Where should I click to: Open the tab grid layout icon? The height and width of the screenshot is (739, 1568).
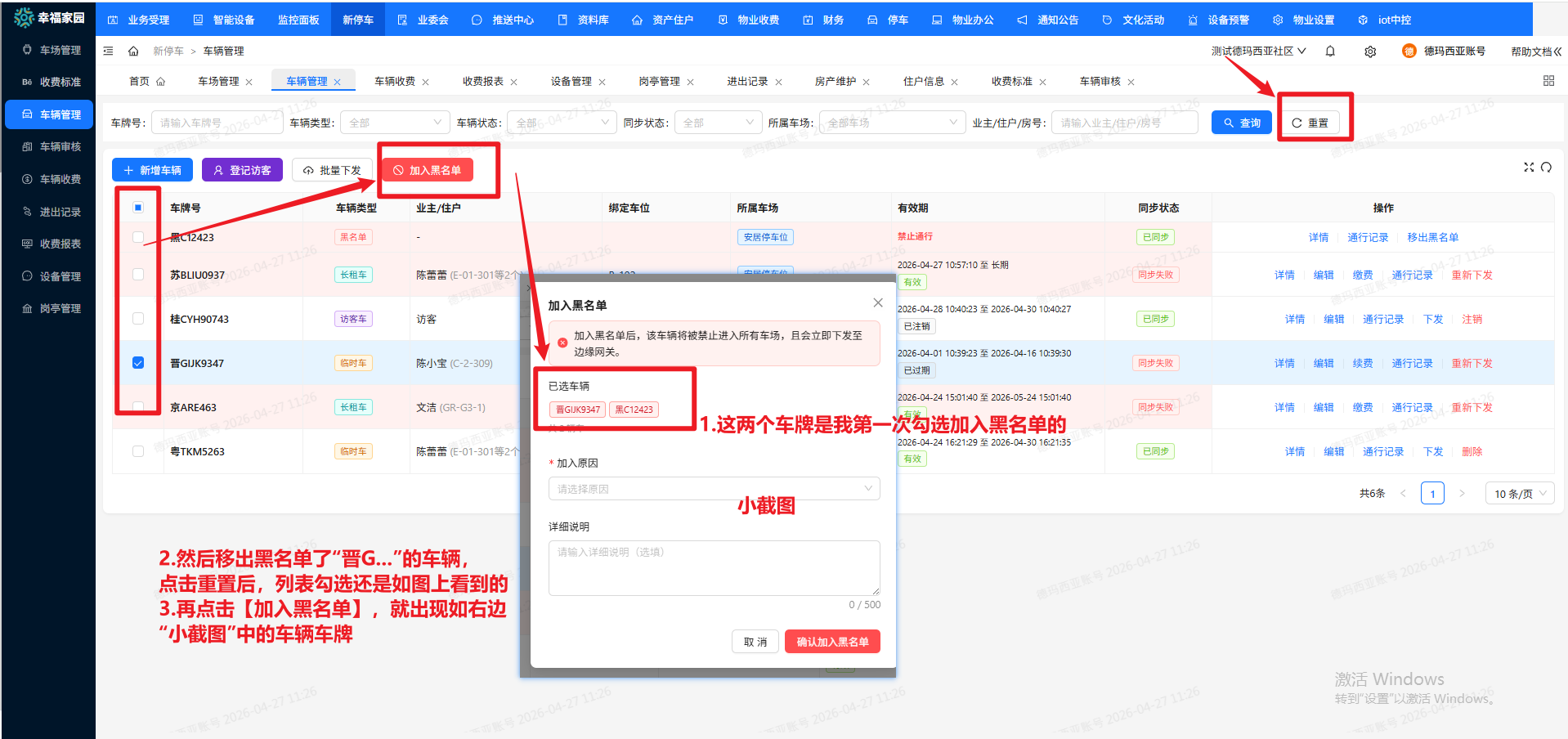point(1548,81)
